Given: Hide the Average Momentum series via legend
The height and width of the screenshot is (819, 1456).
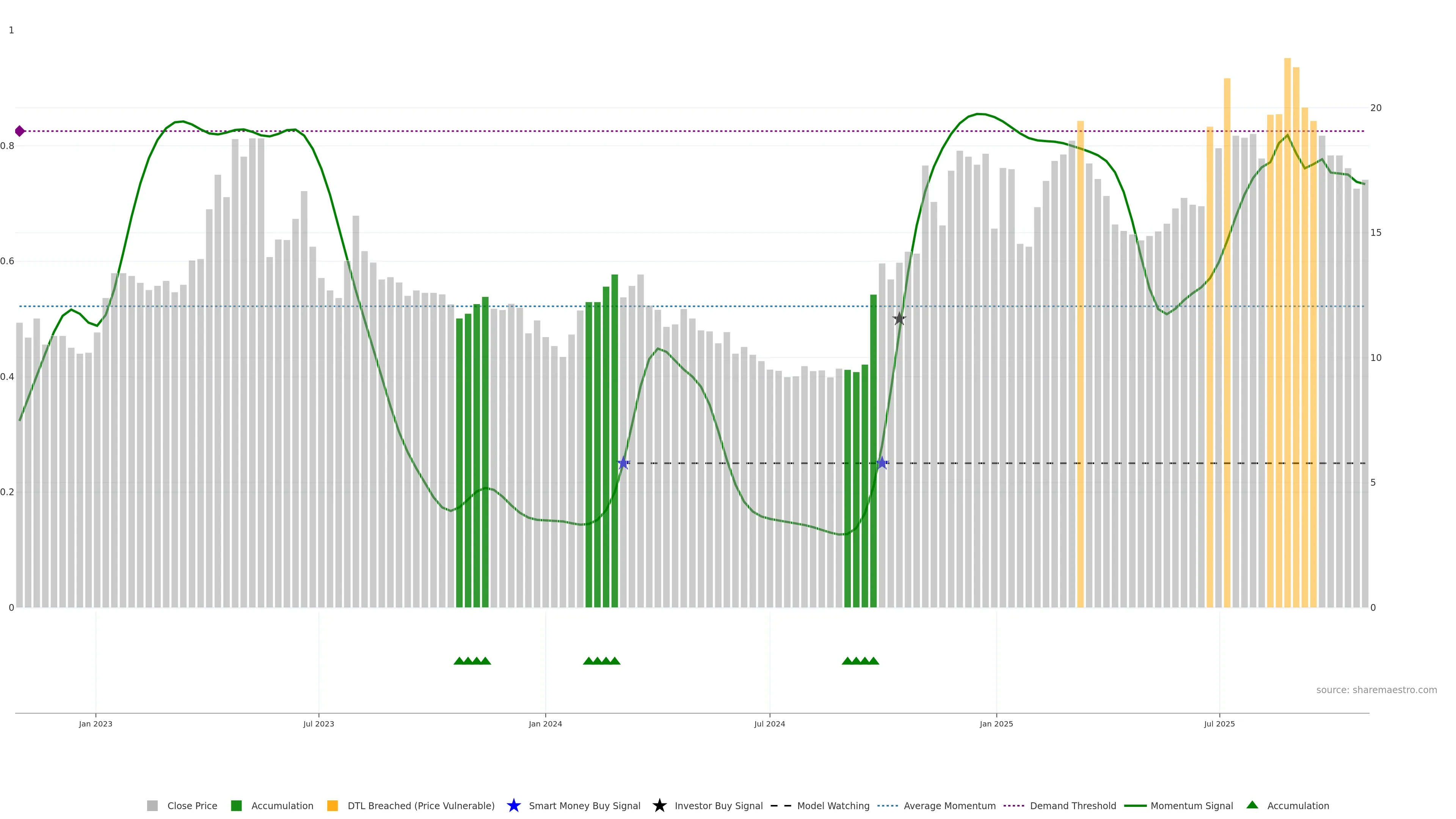Looking at the screenshot, I should (x=949, y=805).
